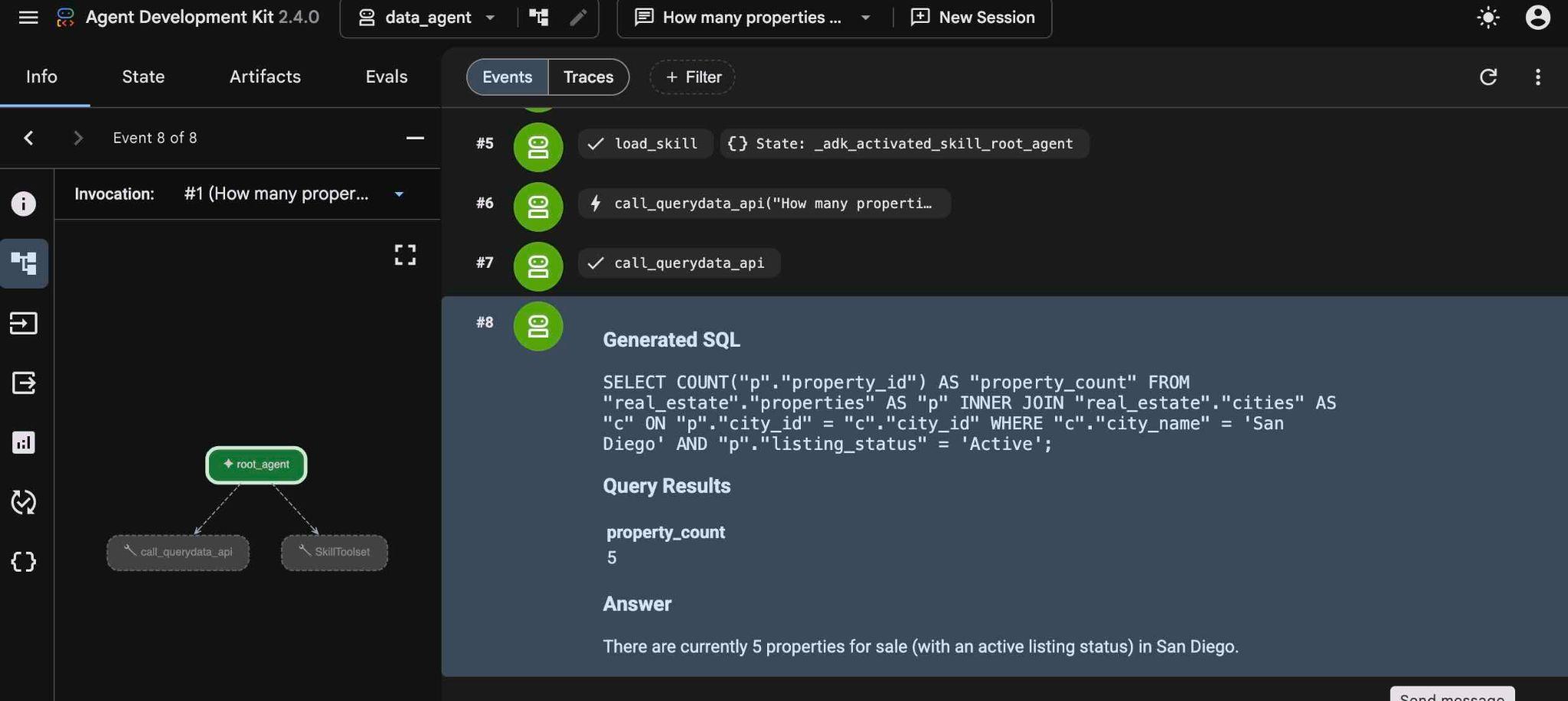Open the curly braces state icon in sidebar
The width and height of the screenshot is (1568, 701).
pyautogui.click(x=24, y=562)
